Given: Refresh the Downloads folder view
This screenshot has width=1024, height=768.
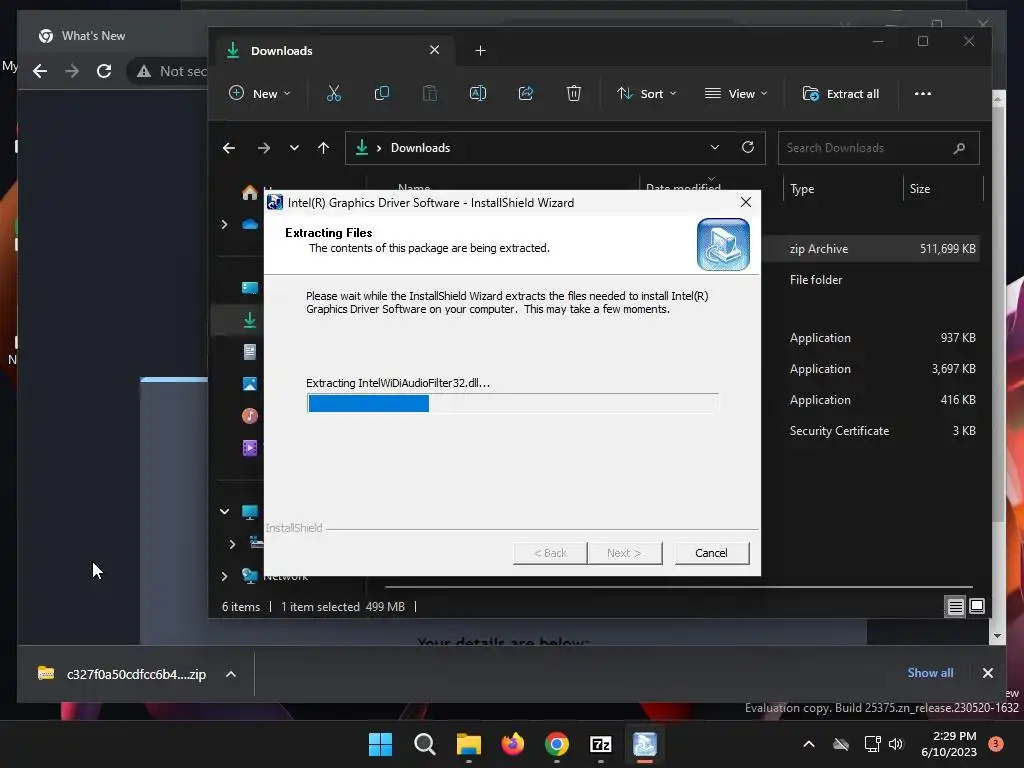Looking at the screenshot, I should click(x=748, y=147).
